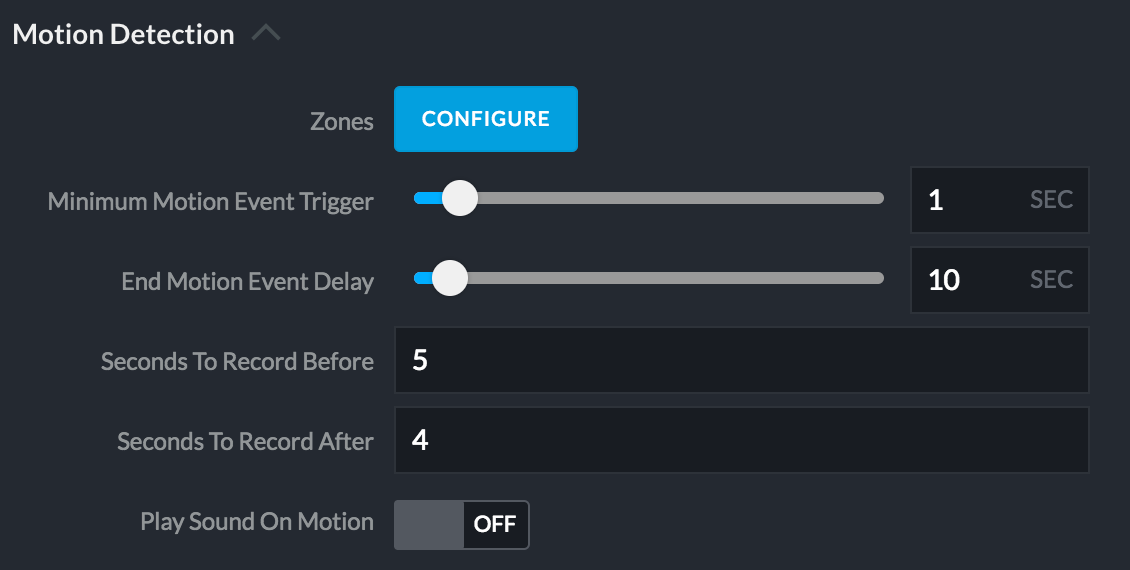Click the SEC unit beside Minimum Motion Event Trigger
1130x570 pixels.
coord(1051,200)
